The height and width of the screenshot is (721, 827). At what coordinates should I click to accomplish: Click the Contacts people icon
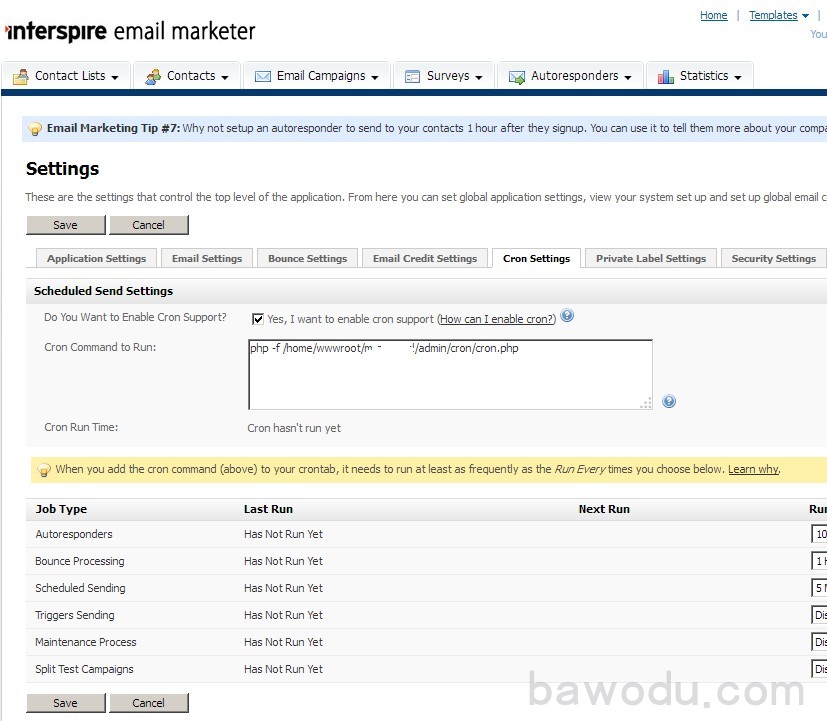click(153, 77)
